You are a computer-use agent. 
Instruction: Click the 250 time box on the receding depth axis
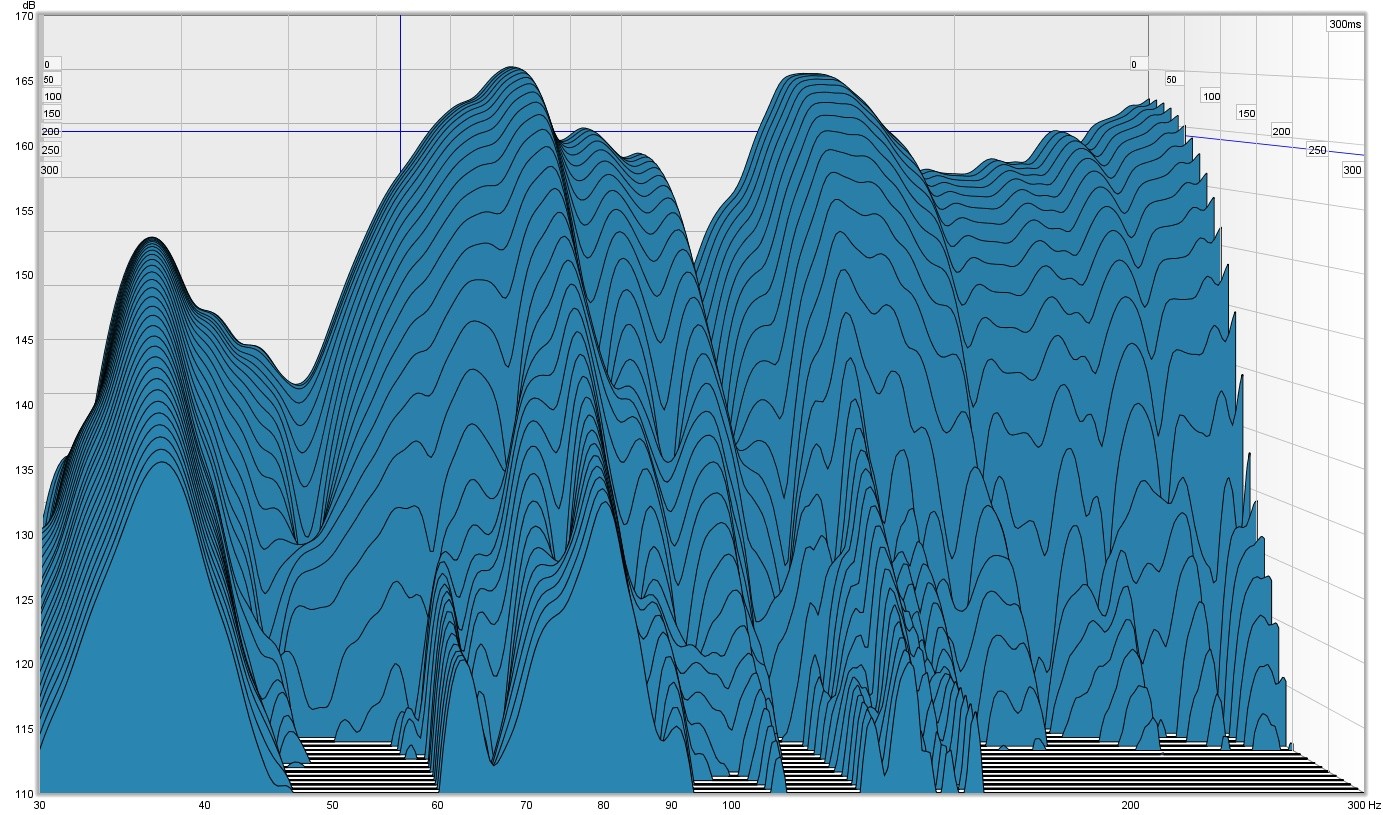coord(1317,149)
